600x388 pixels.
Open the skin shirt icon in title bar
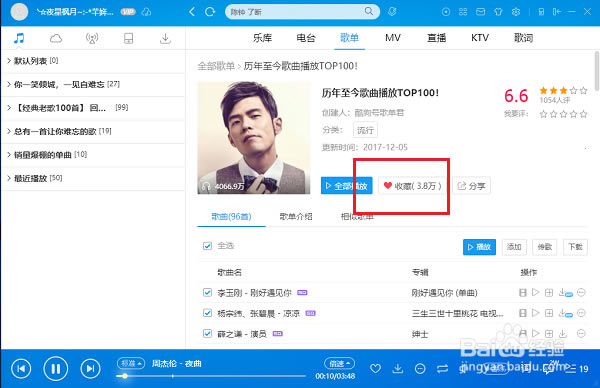click(498, 12)
